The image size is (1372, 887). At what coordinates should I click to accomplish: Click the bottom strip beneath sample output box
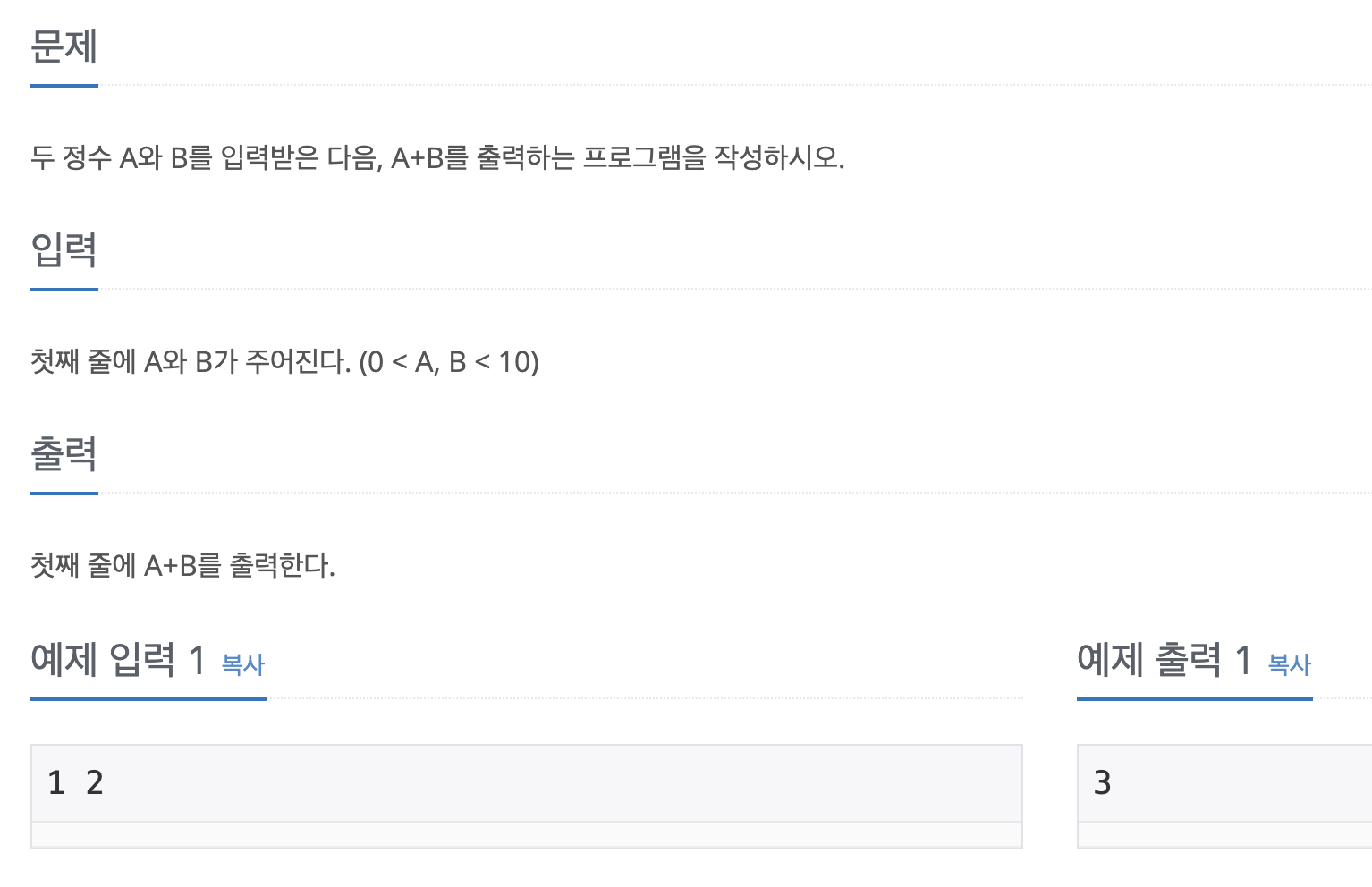1225,835
